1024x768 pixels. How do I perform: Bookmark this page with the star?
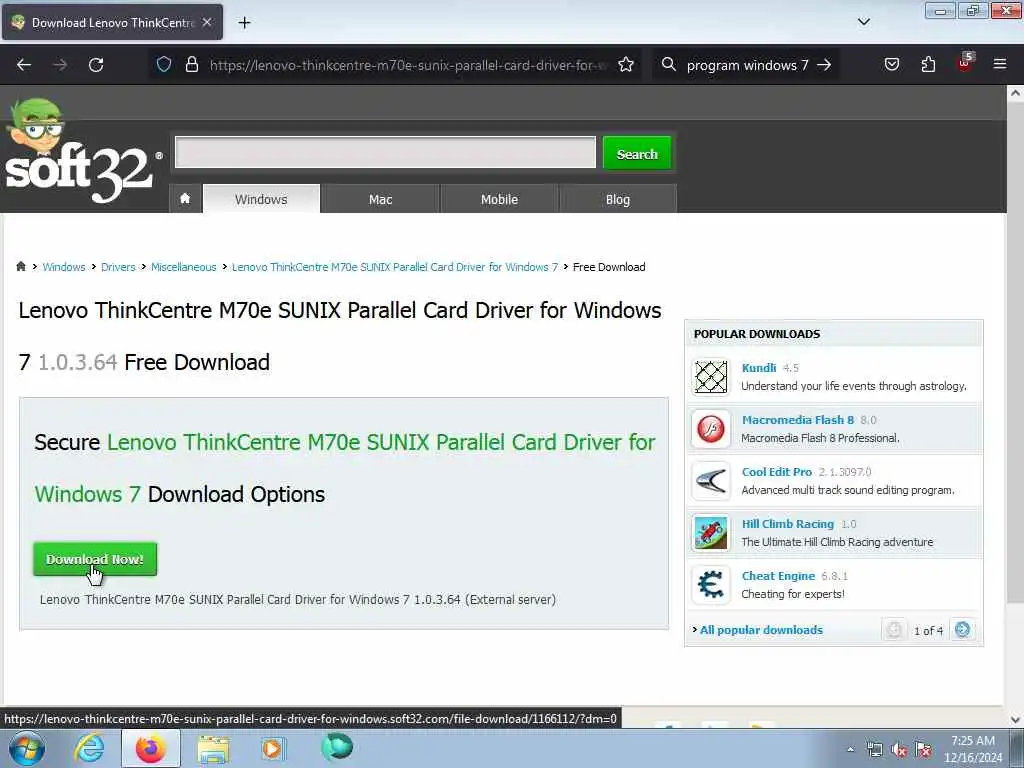pyautogui.click(x=626, y=65)
